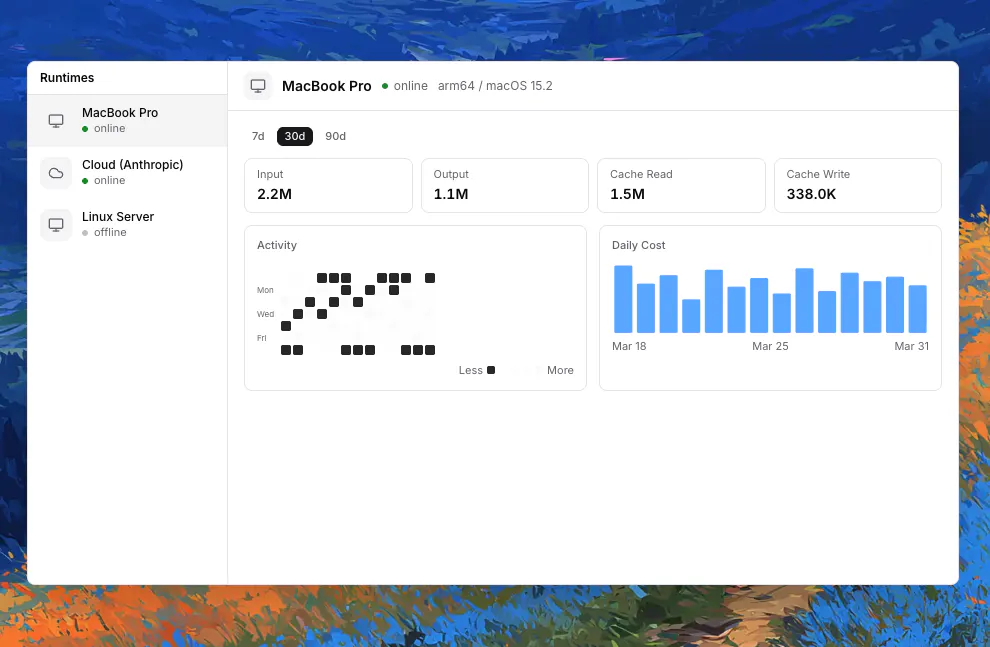
Task: Click the monitor icon in the header
Action: tap(258, 86)
